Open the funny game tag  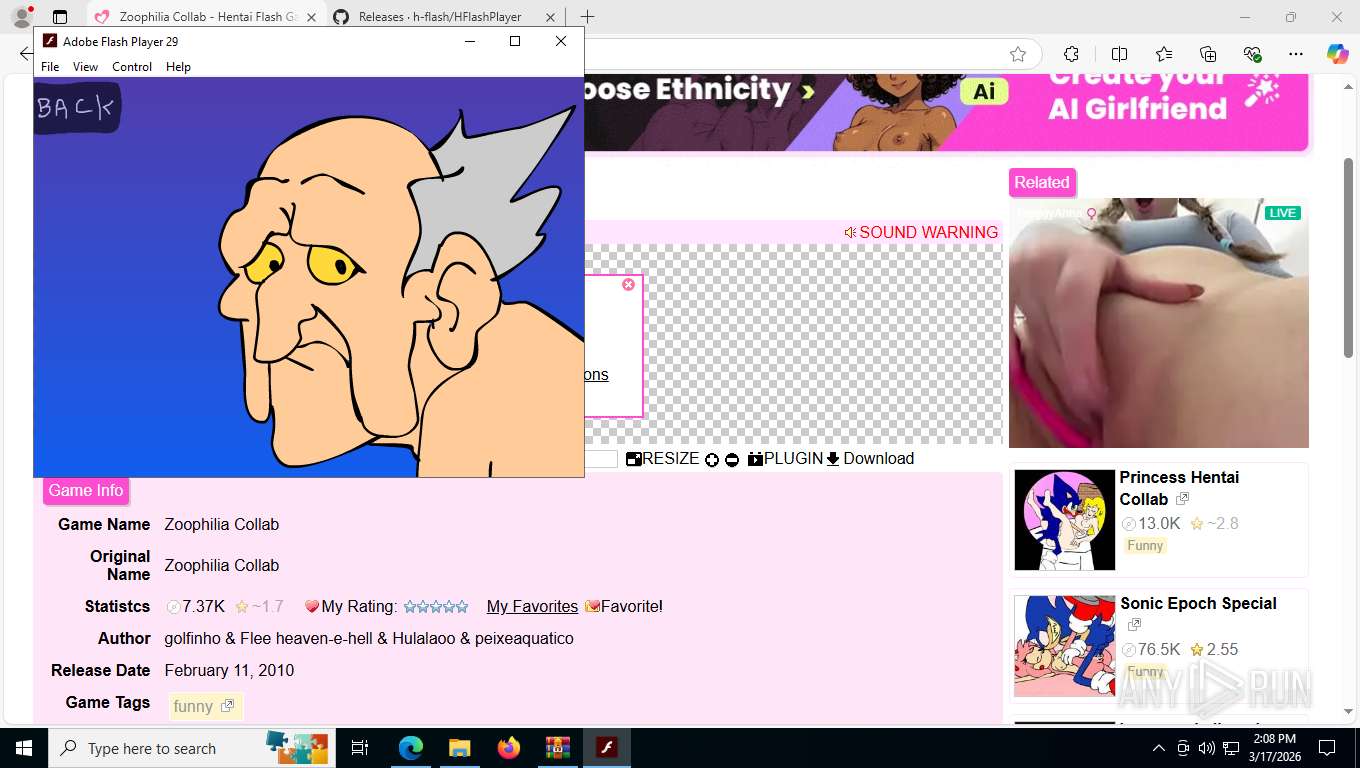point(205,706)
